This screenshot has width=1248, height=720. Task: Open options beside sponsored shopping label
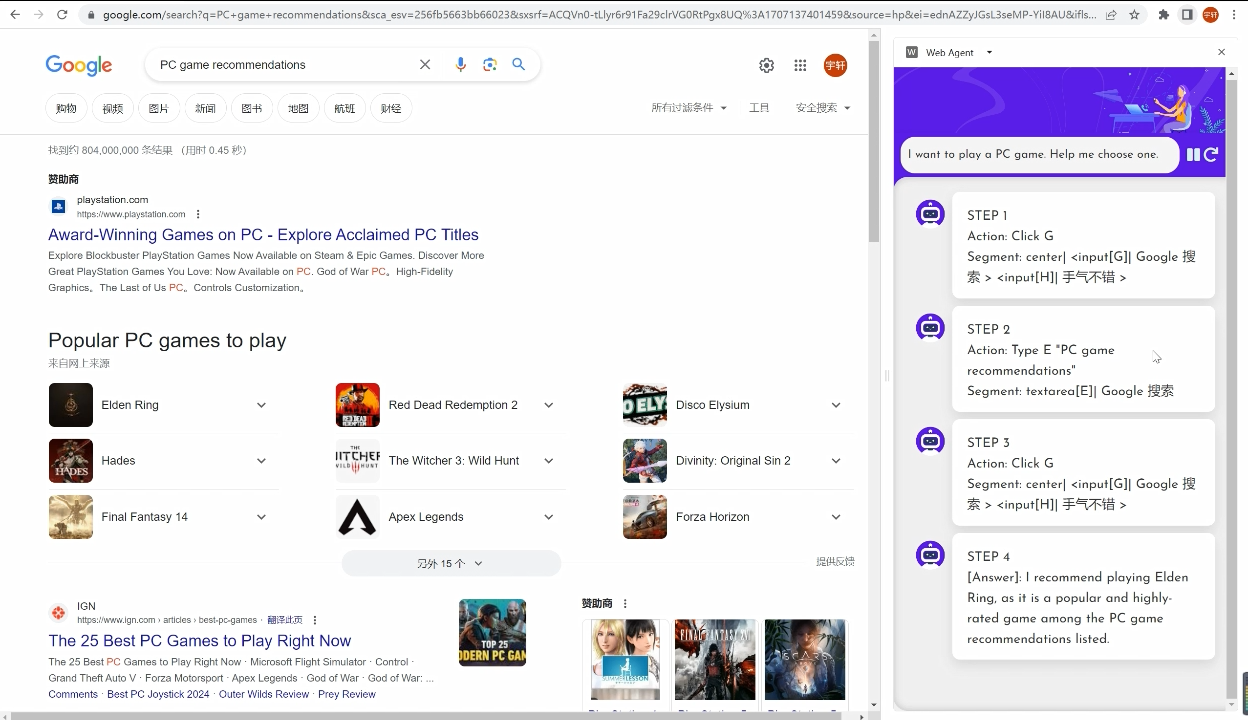(x=626, y=604)
